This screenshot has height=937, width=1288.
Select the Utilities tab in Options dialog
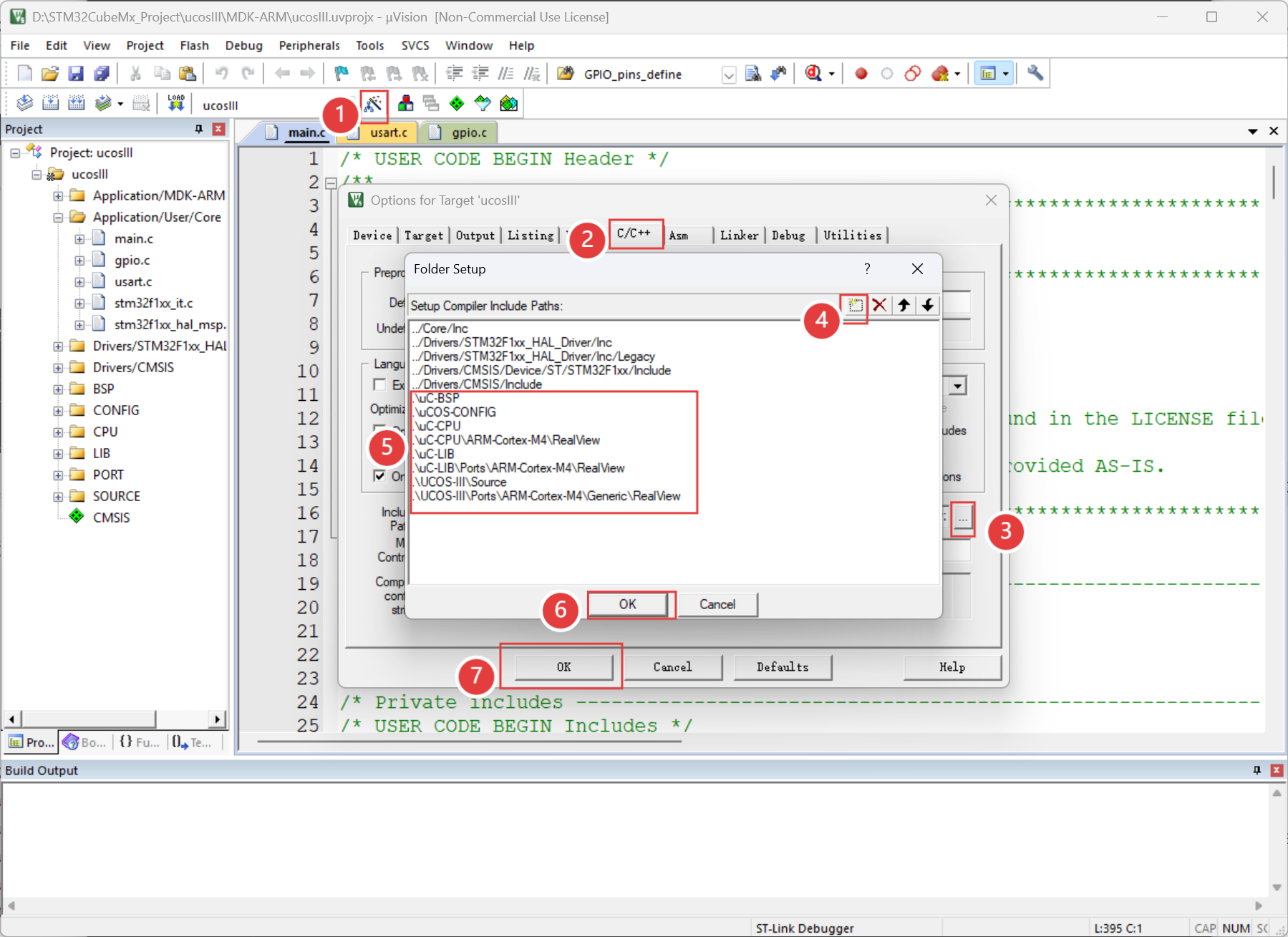coord(852,235)
